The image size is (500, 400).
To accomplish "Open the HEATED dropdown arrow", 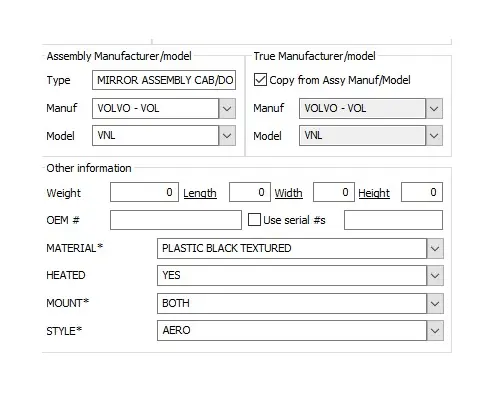I will click(435, 276).
